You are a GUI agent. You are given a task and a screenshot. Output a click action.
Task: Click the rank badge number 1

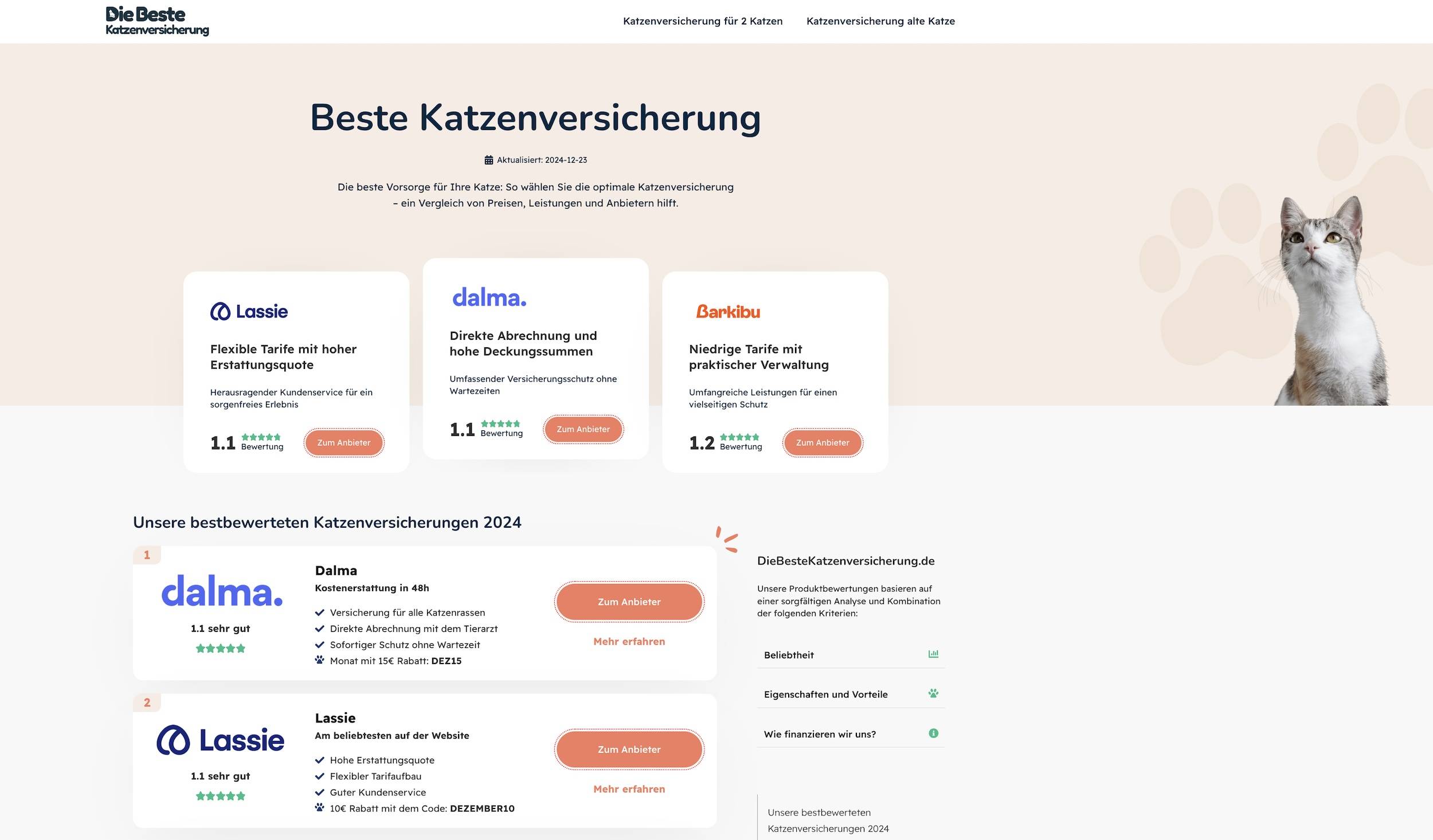click(x=147, y=555)
